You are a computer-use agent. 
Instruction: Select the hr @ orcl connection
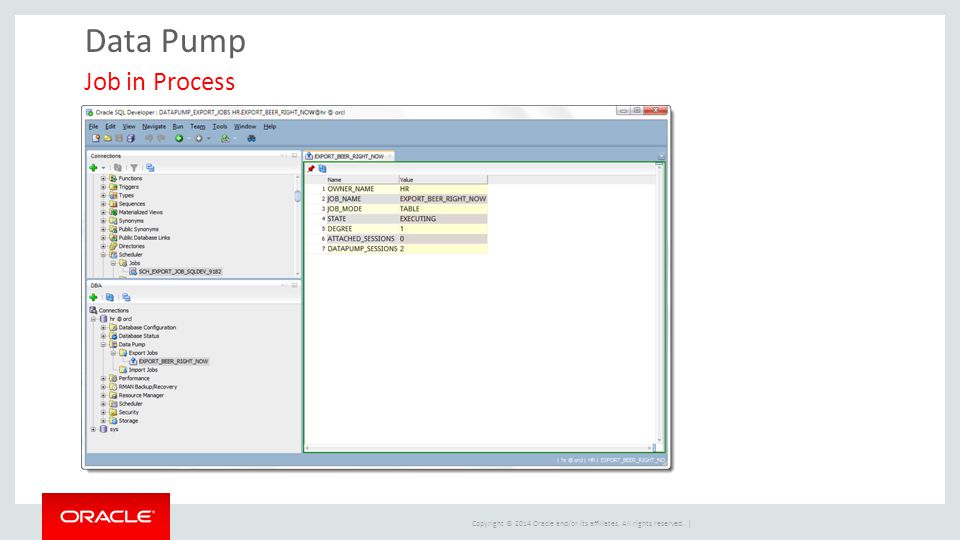(121, 319)
